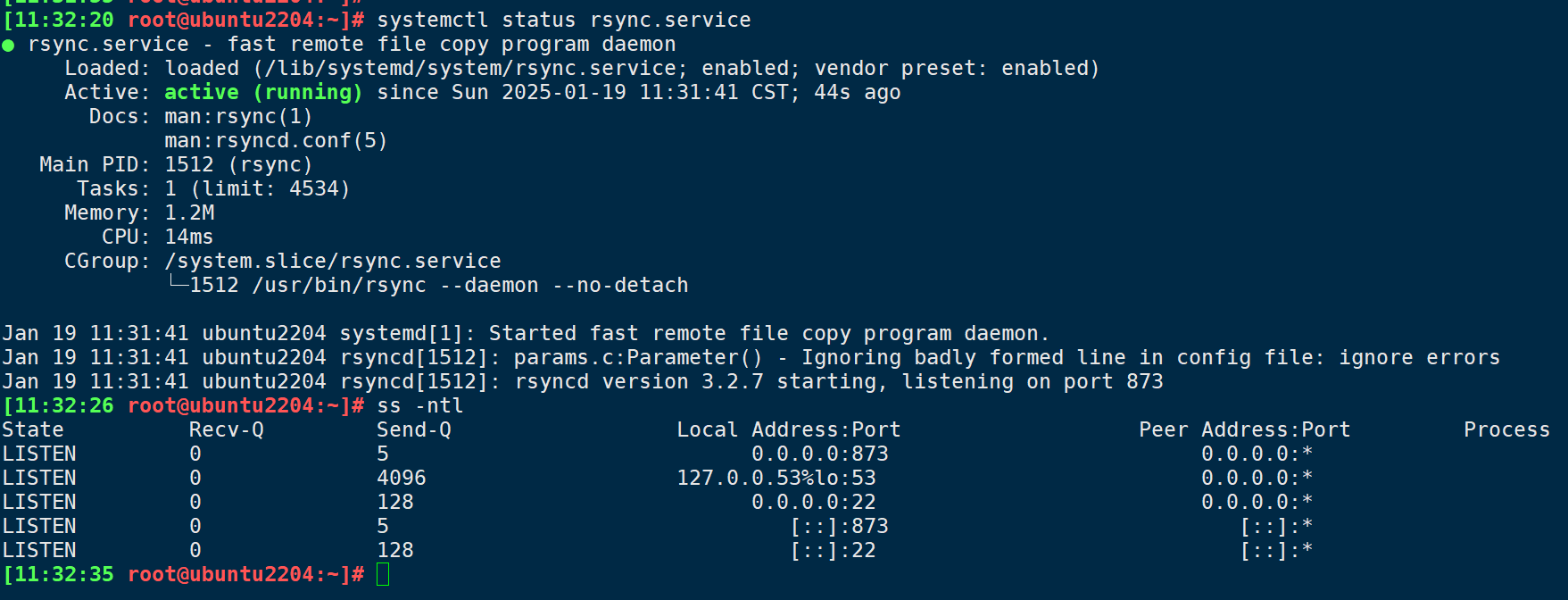The height and width of the screenshot is (600, 1568).
Task: Select the 'systemctl status rsync.service' command text
Action: coord(564,20)
